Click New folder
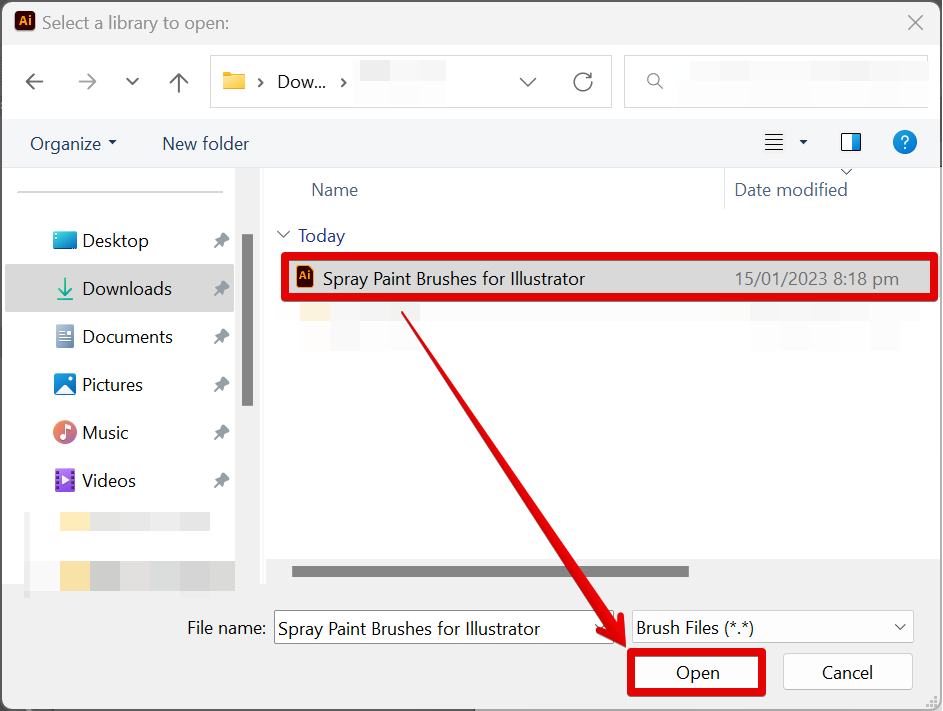Image resolution: width=943 pixels, height=711 pixels. (206, 144)
